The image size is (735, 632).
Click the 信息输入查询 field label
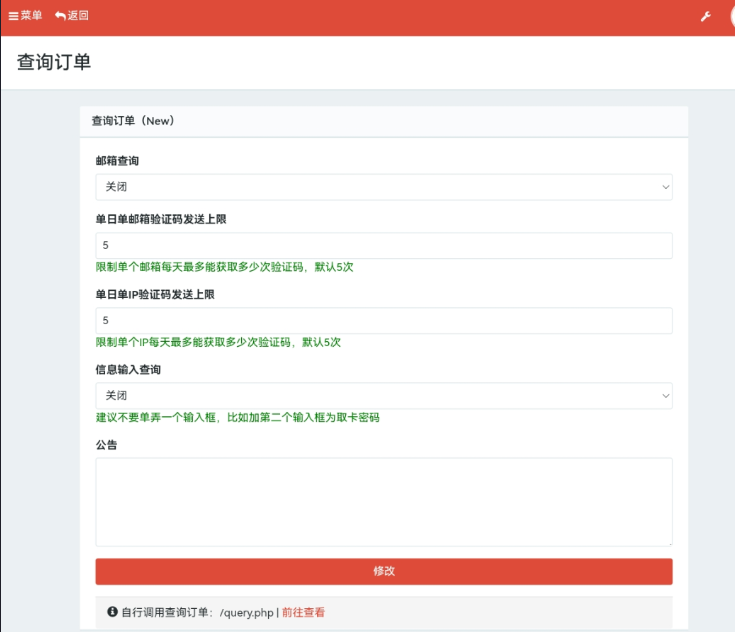(x=128, y=370)
